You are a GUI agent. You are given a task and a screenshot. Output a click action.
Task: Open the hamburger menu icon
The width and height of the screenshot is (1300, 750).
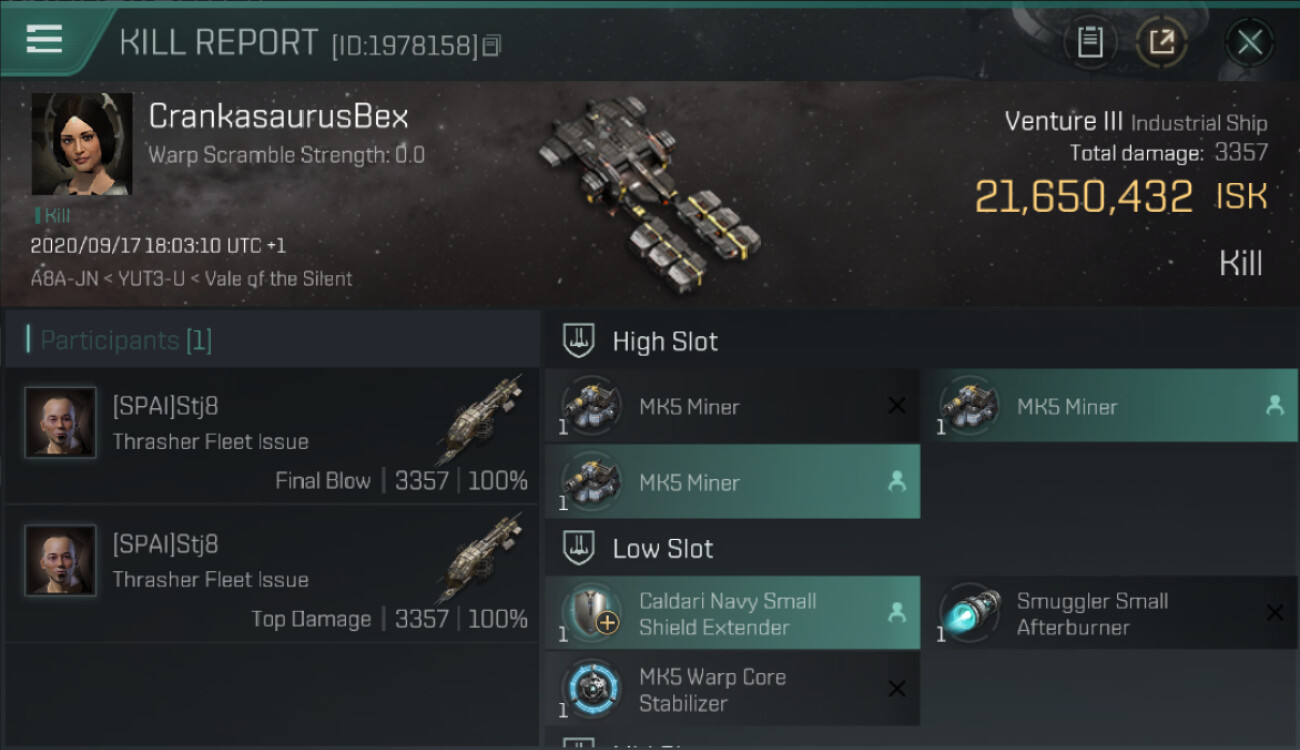click(x=44, y=40)
